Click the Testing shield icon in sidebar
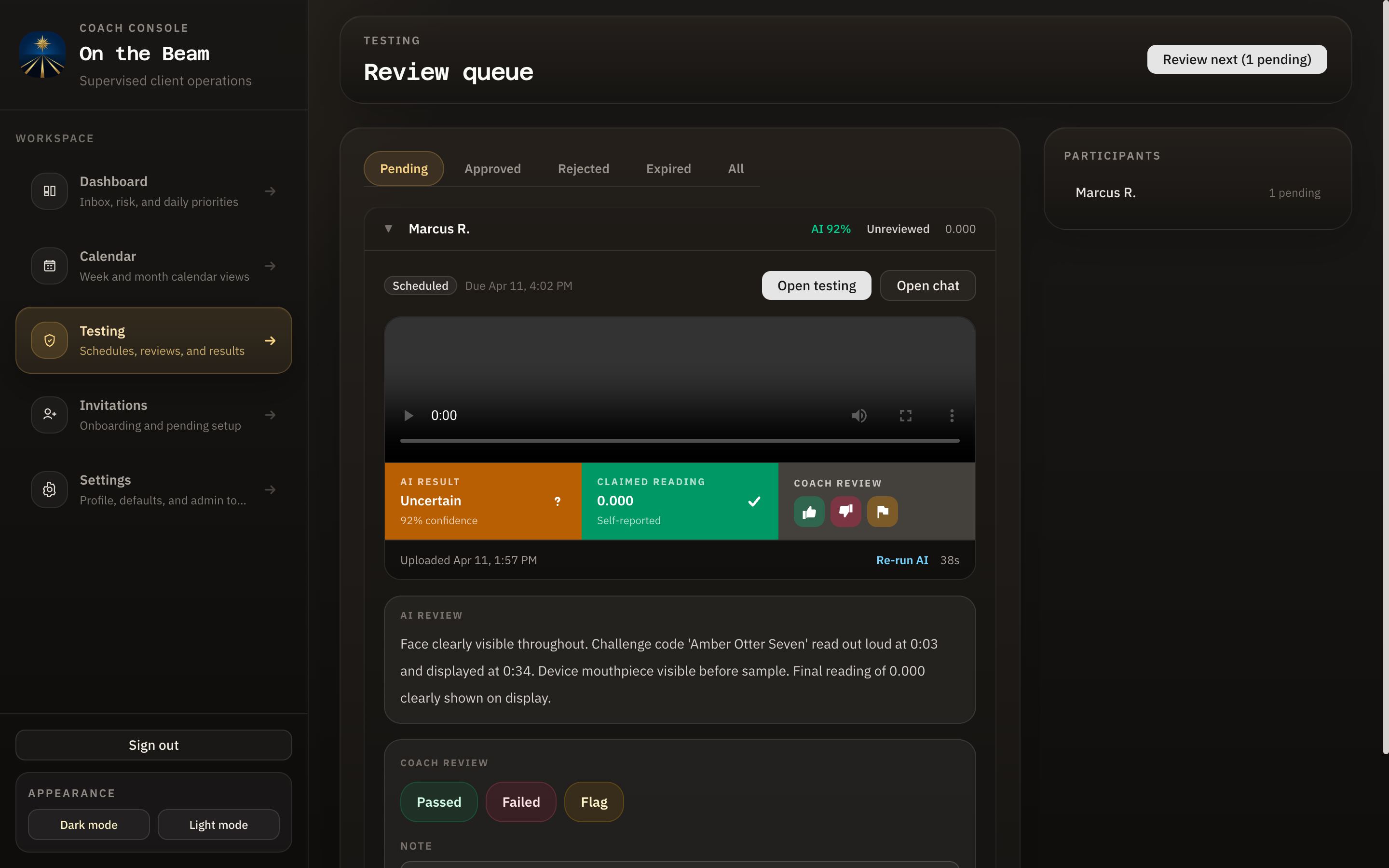This screenshot has width=1389, height=868. pyautogui.click(x=49, y=340)
